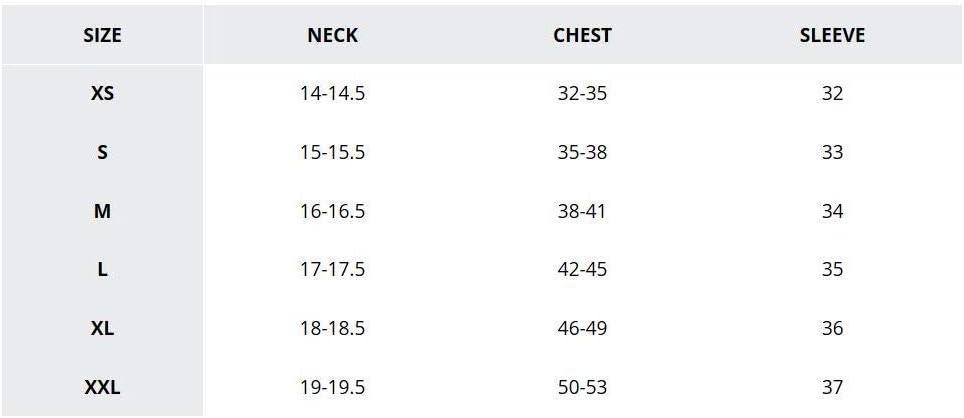Select the XL size row label

[102, 328]
